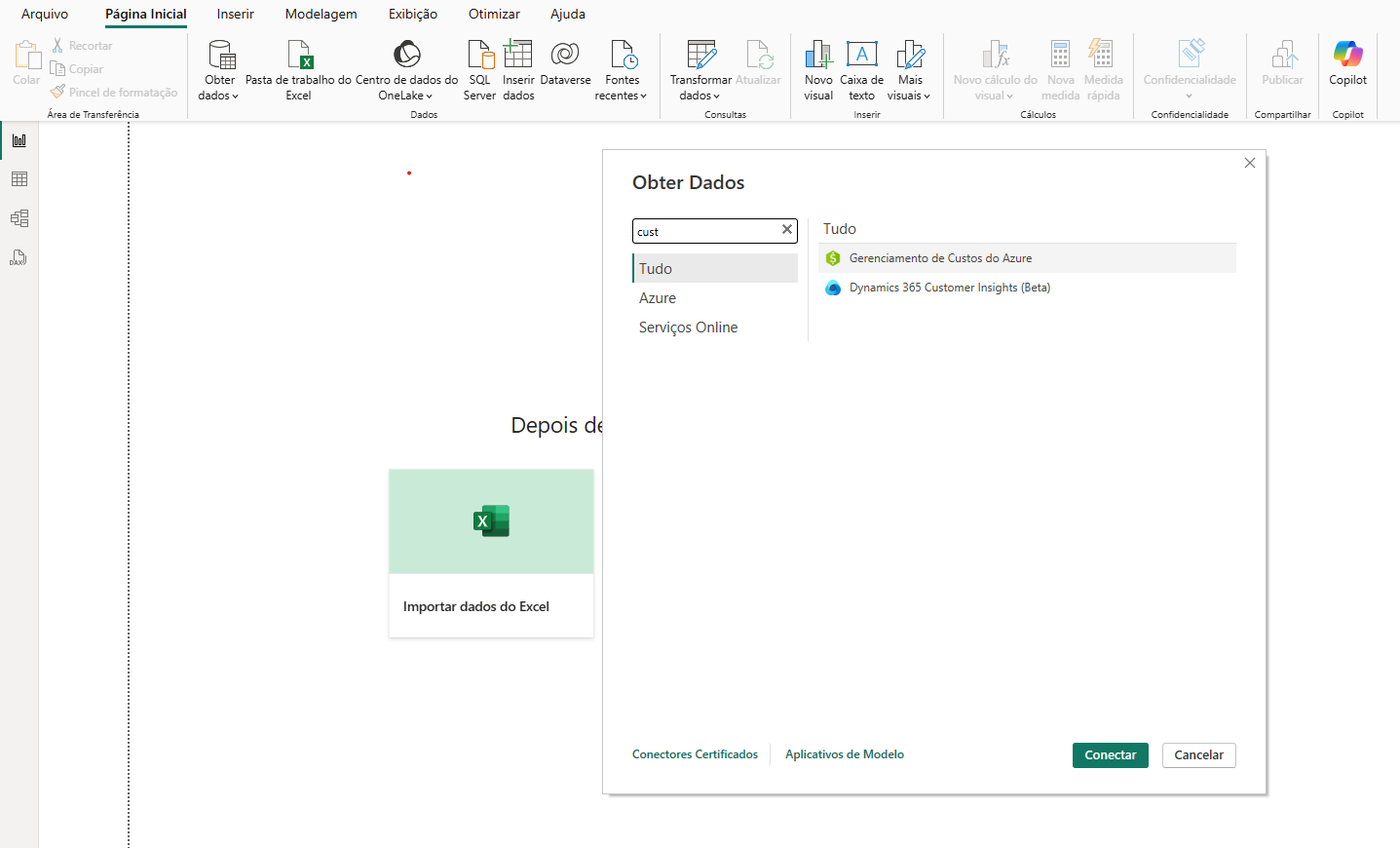Open Copilot from the ribbon
Screen dimensions: 1400x848
(1348, 64)
